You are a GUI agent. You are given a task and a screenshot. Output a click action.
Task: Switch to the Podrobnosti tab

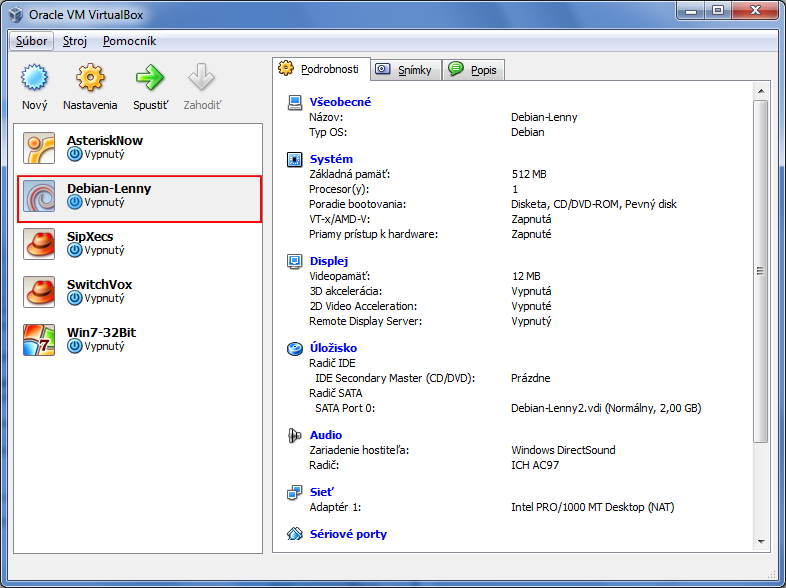click(322, 69)
